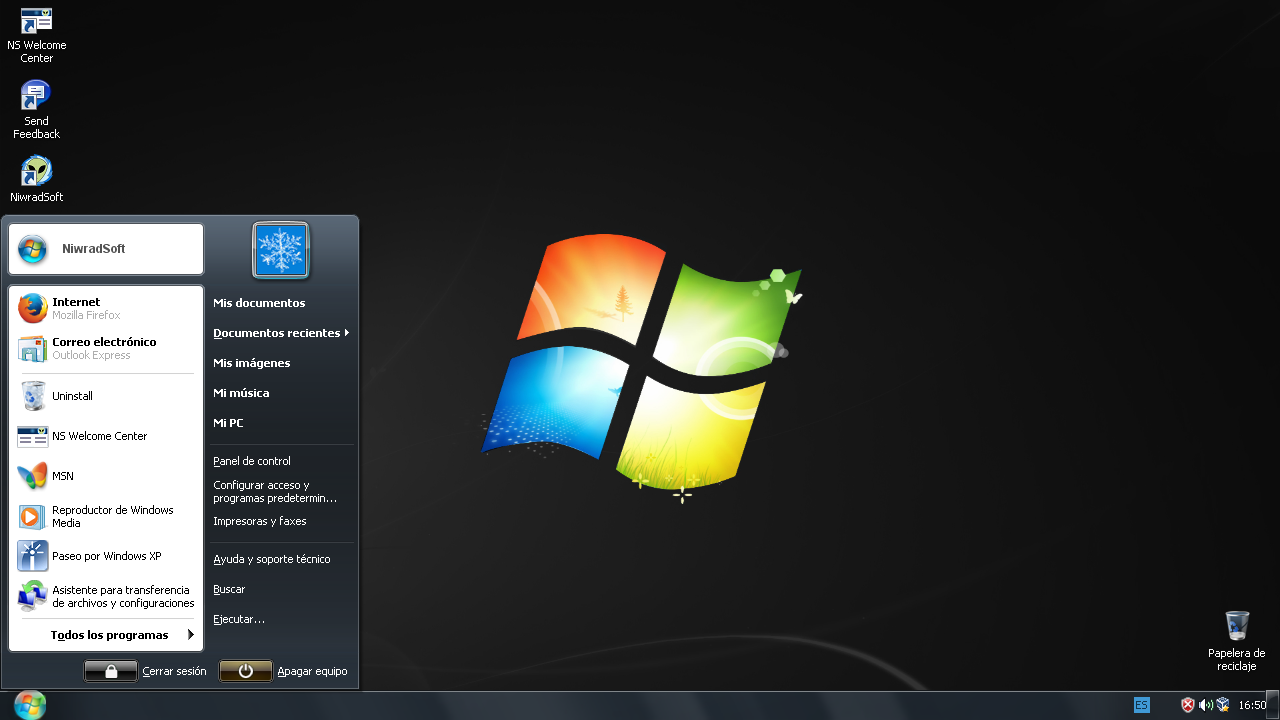Launch MSN from the start menu
Viewport: 1280px width, 720px height.
[105, 476]
